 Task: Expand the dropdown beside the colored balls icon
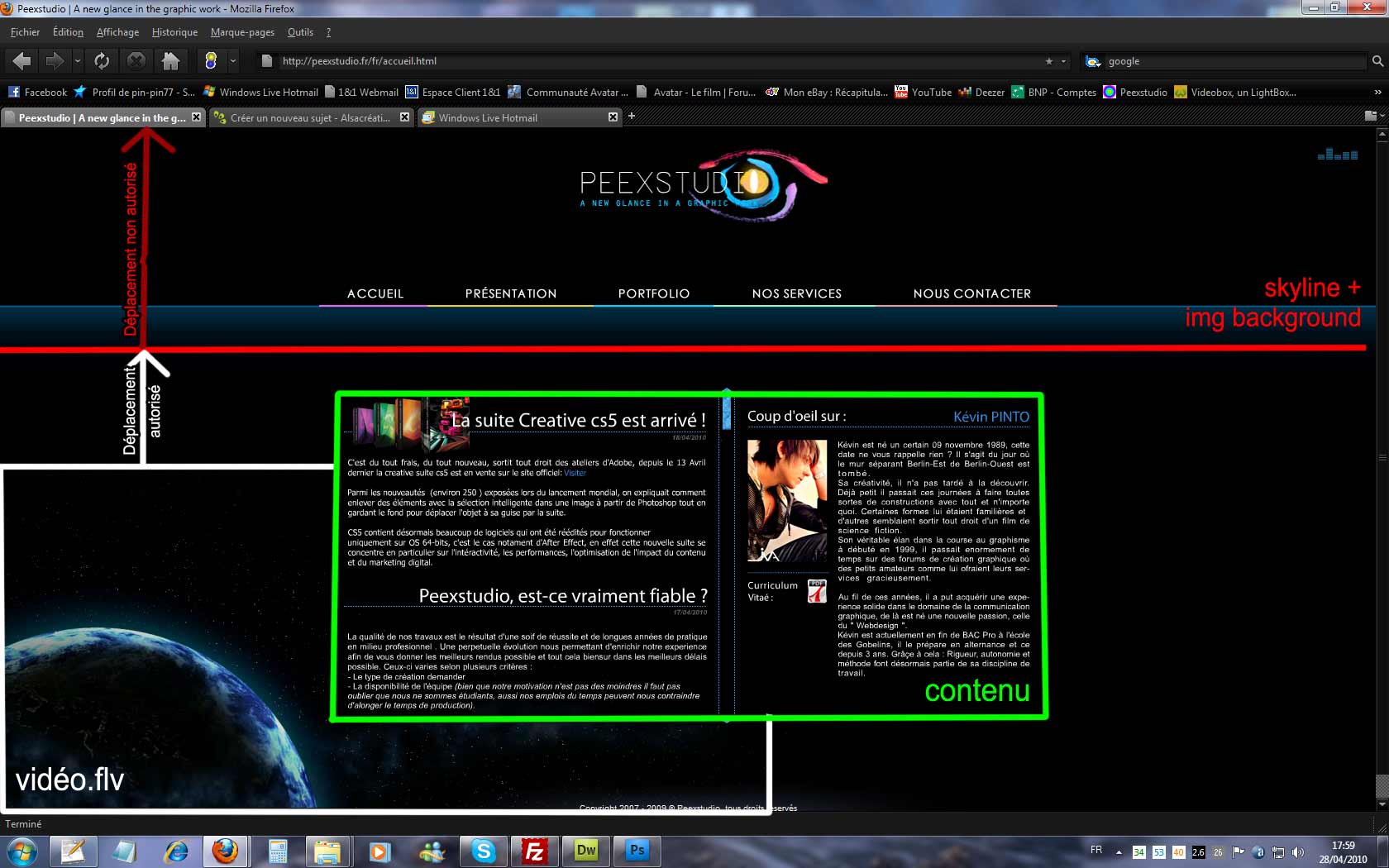232,61
